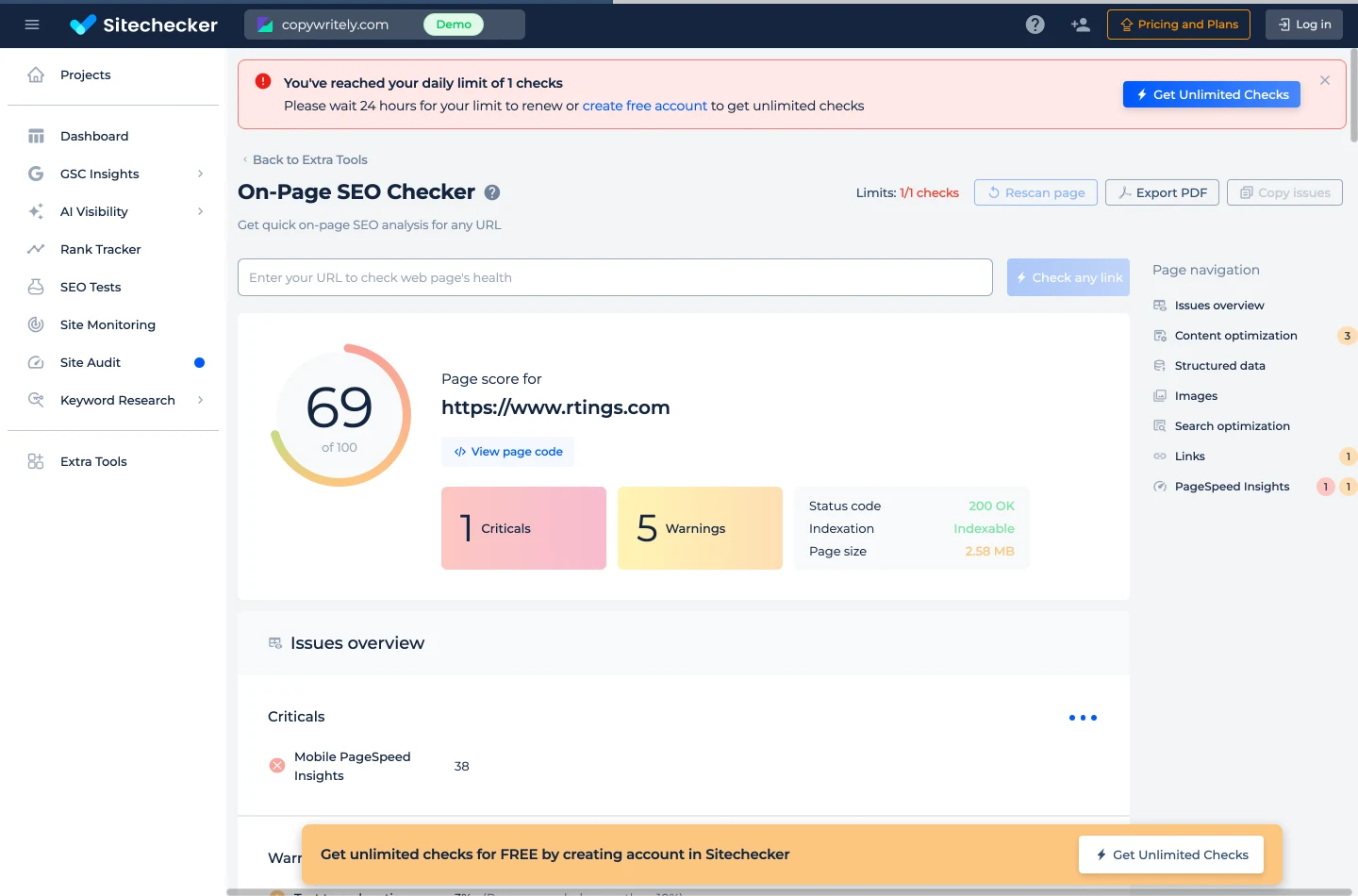The height and width of the screenshot is (896, 1358).
Task: Click the Copy issues button
Action: [x=1284, y=192]
